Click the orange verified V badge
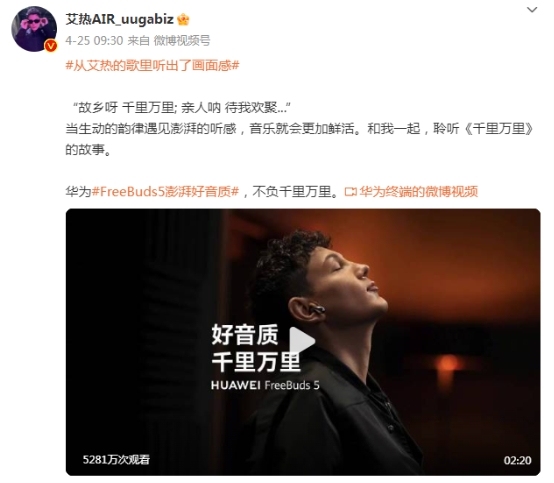This screenshot has height=483, width=554. [51, 46]
